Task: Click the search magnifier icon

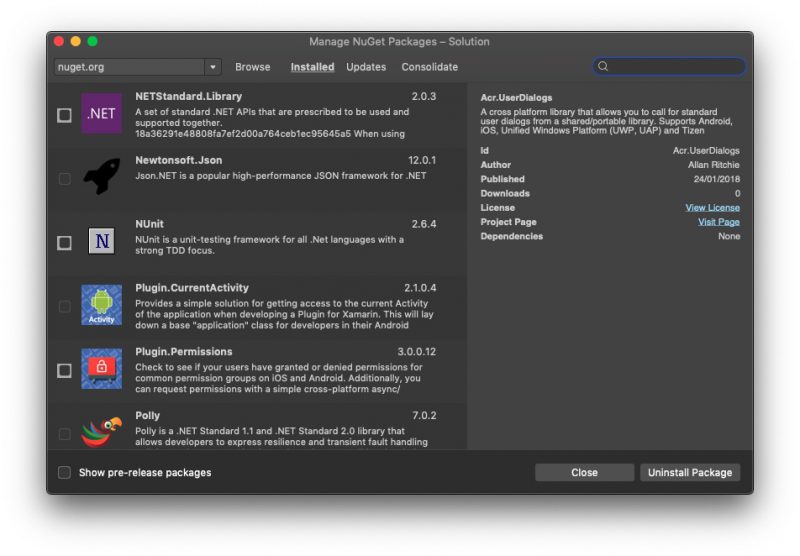Action: coord(603,66)
